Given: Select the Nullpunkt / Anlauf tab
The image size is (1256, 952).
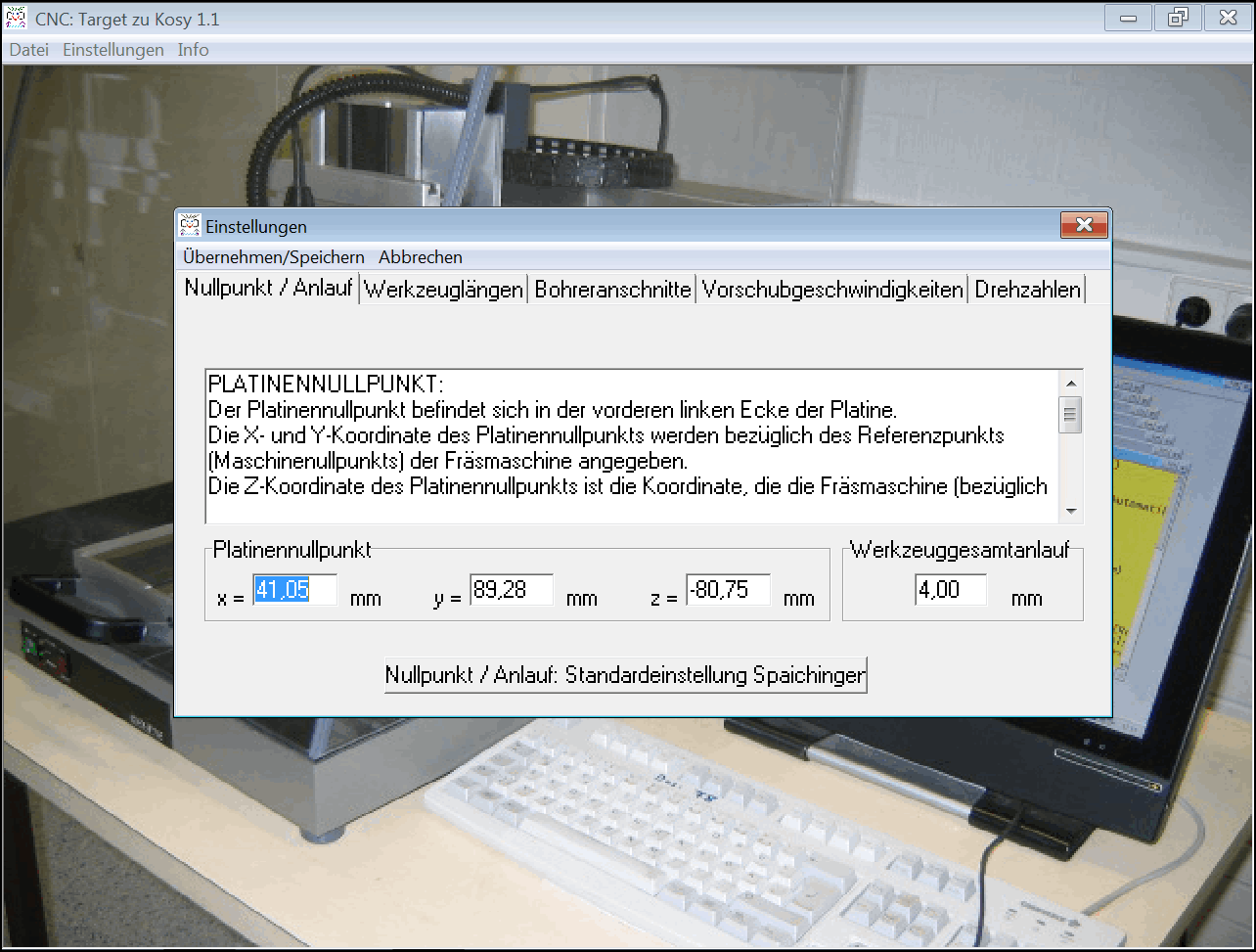Looking at the screenshot, I should pos(268,289).
